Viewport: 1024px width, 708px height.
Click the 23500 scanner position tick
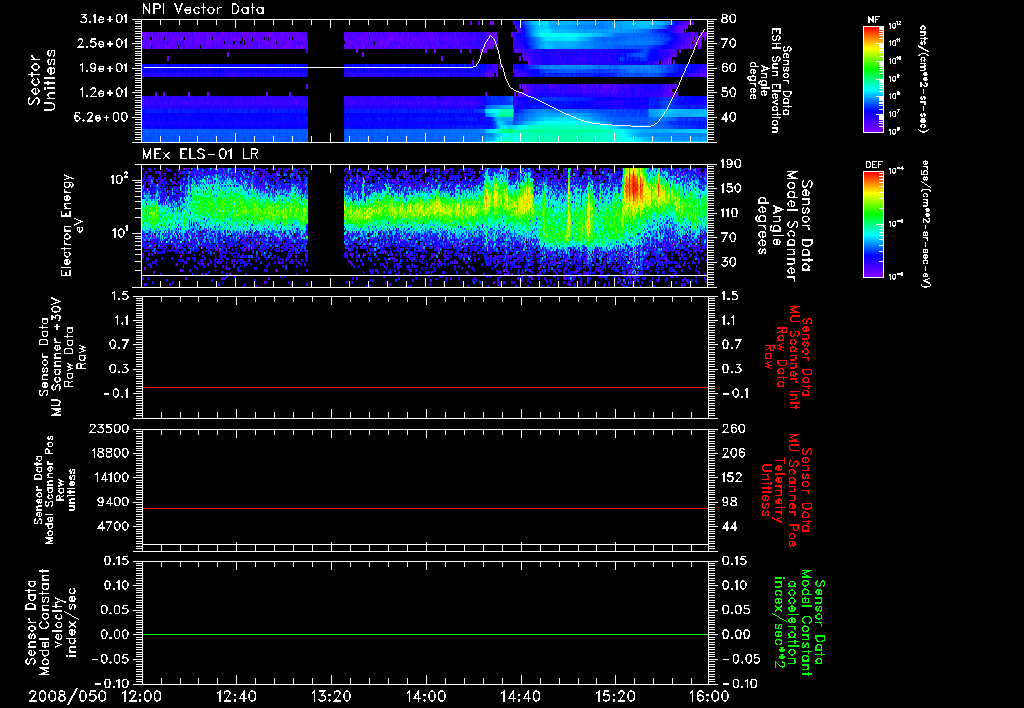[x=110, y=429]
